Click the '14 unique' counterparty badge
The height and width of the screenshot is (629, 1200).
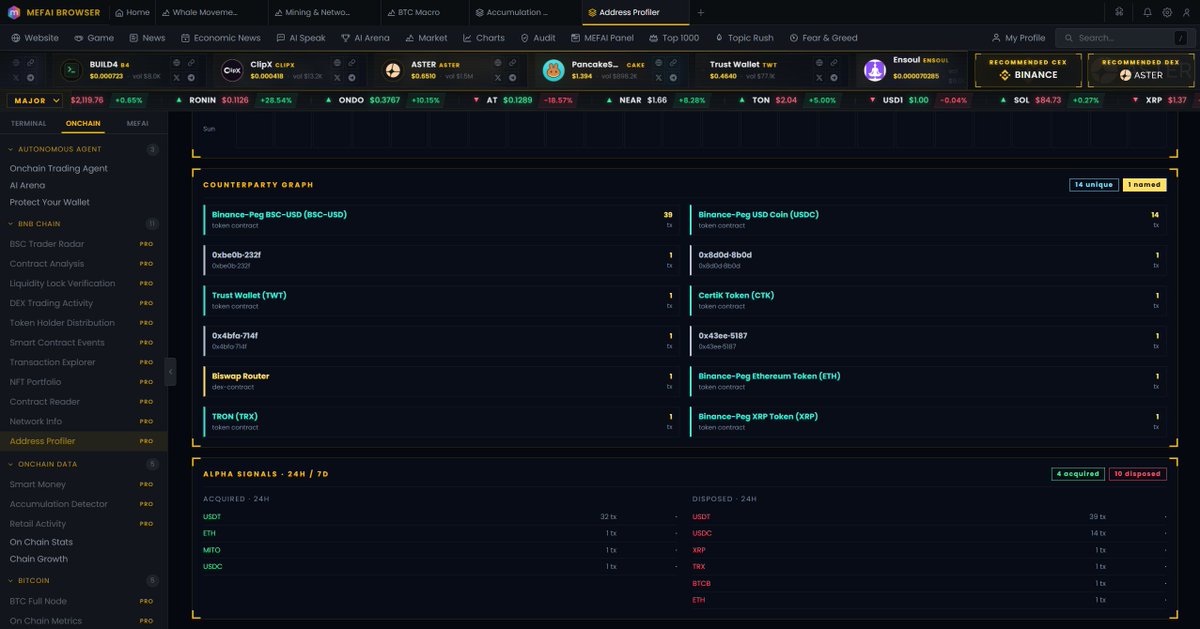pyautogui.click(x=1093, y=185)
